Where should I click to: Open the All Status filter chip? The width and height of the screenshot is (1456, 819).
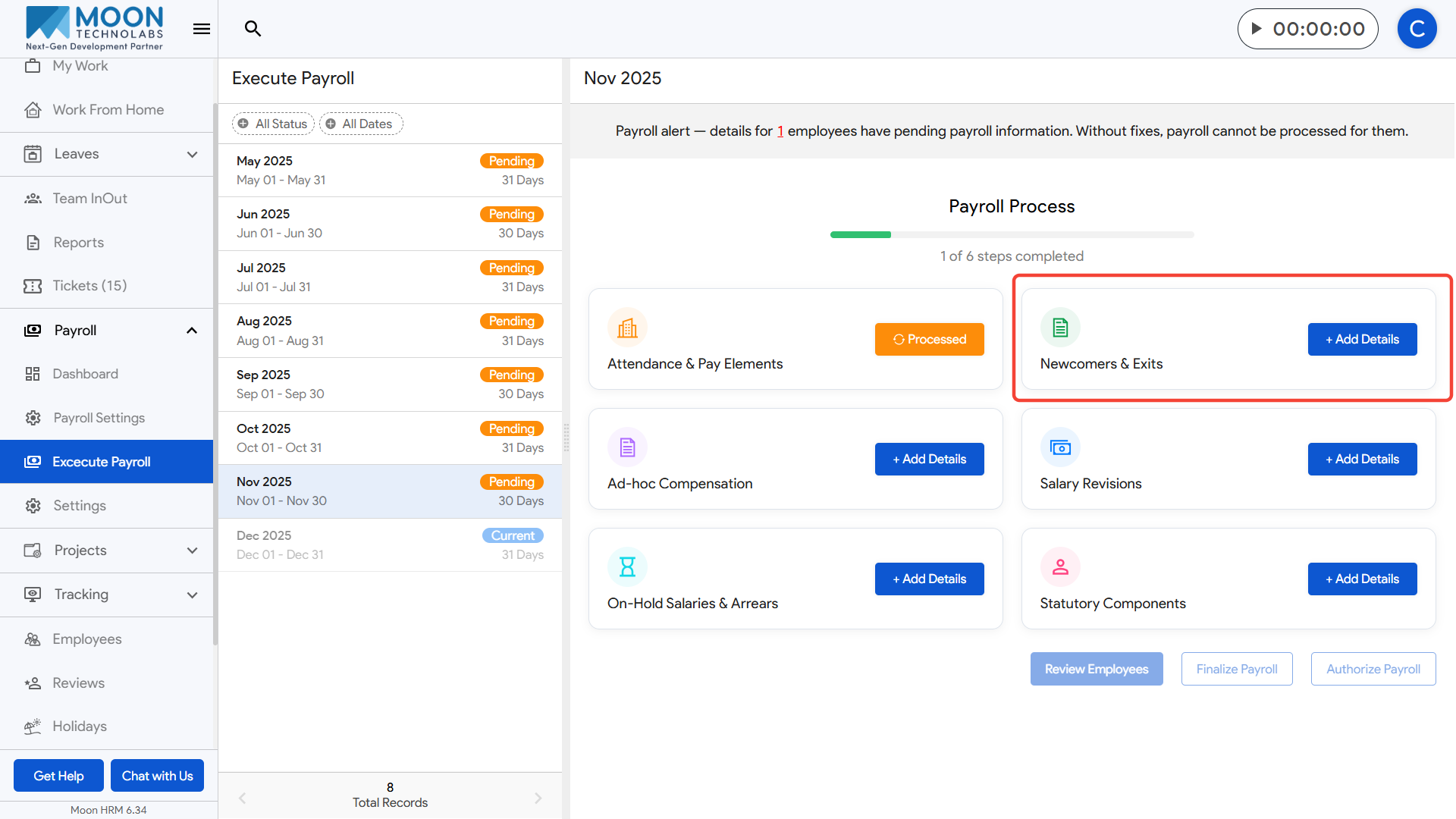[273, 124]
